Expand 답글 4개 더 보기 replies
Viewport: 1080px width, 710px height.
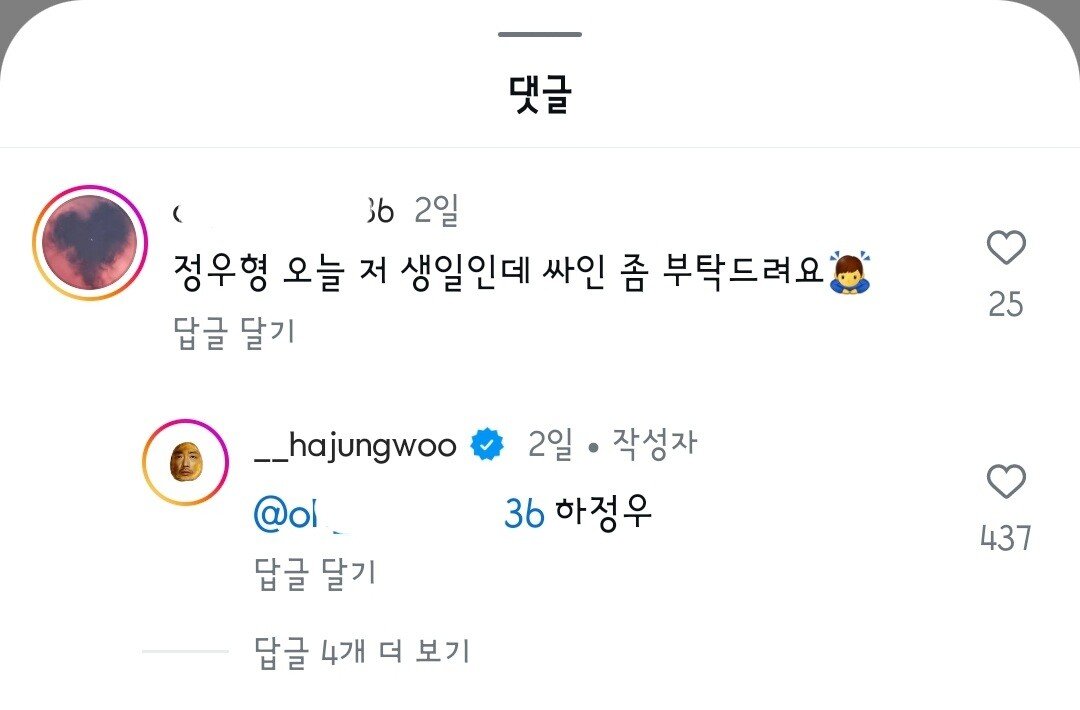362,651
